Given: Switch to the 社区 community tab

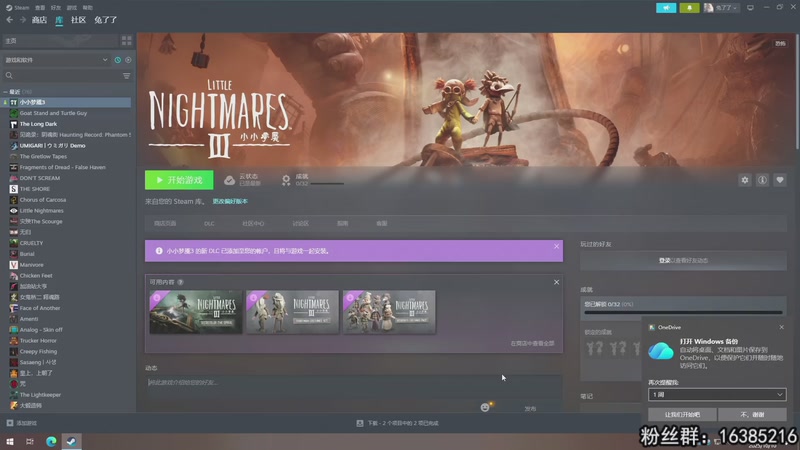Looking at the screenshot, I should (x=78, y=20).
